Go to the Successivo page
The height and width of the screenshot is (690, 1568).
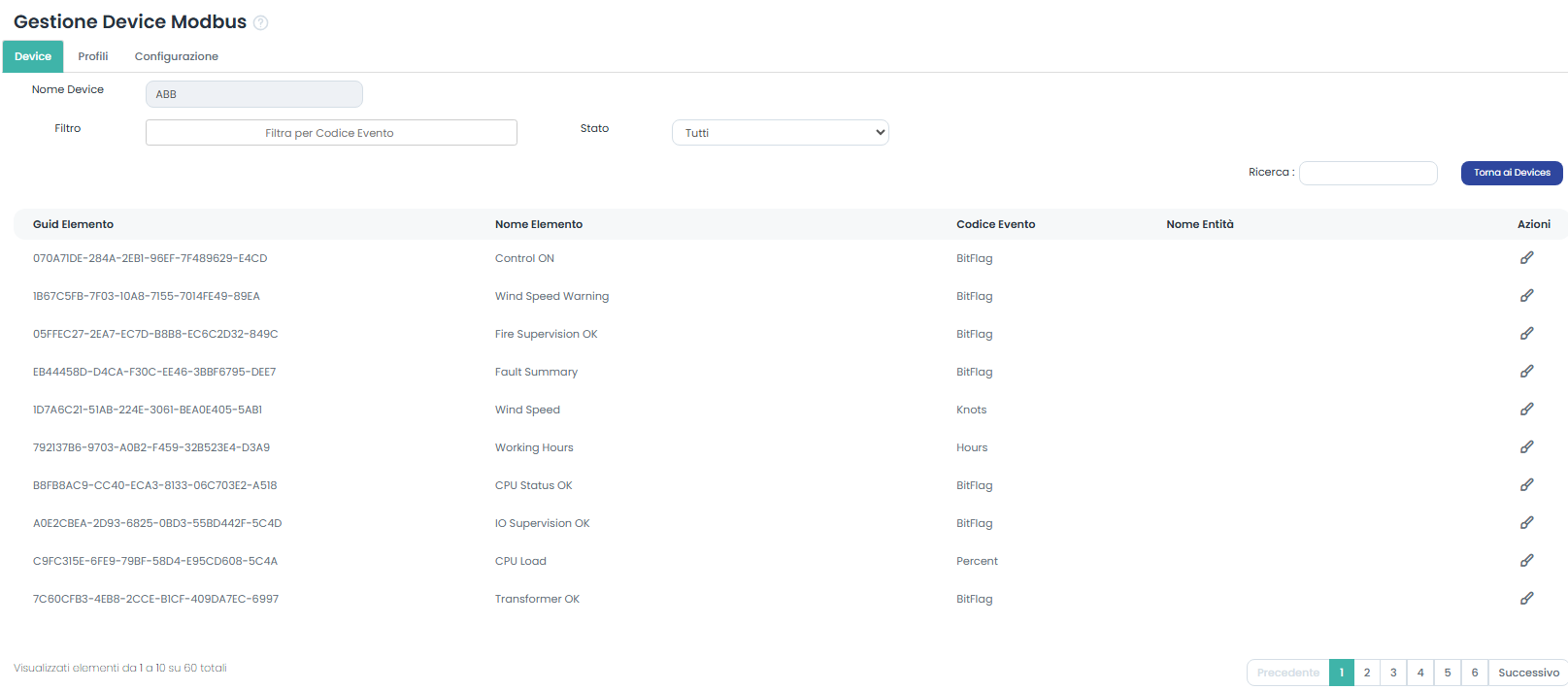1527,673
